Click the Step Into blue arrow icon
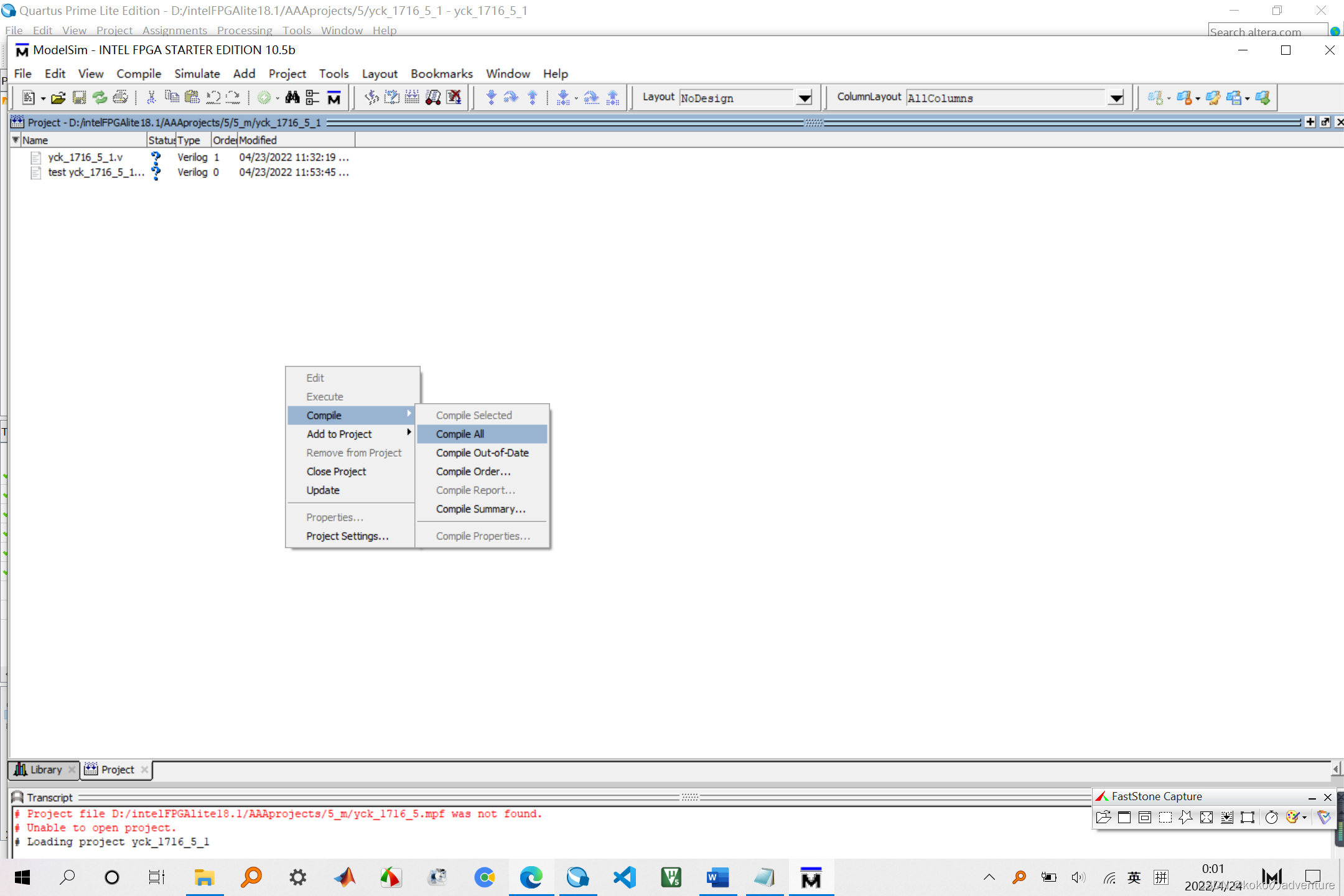The width and height of the screenshot is (1344, 896). (491, 98)
